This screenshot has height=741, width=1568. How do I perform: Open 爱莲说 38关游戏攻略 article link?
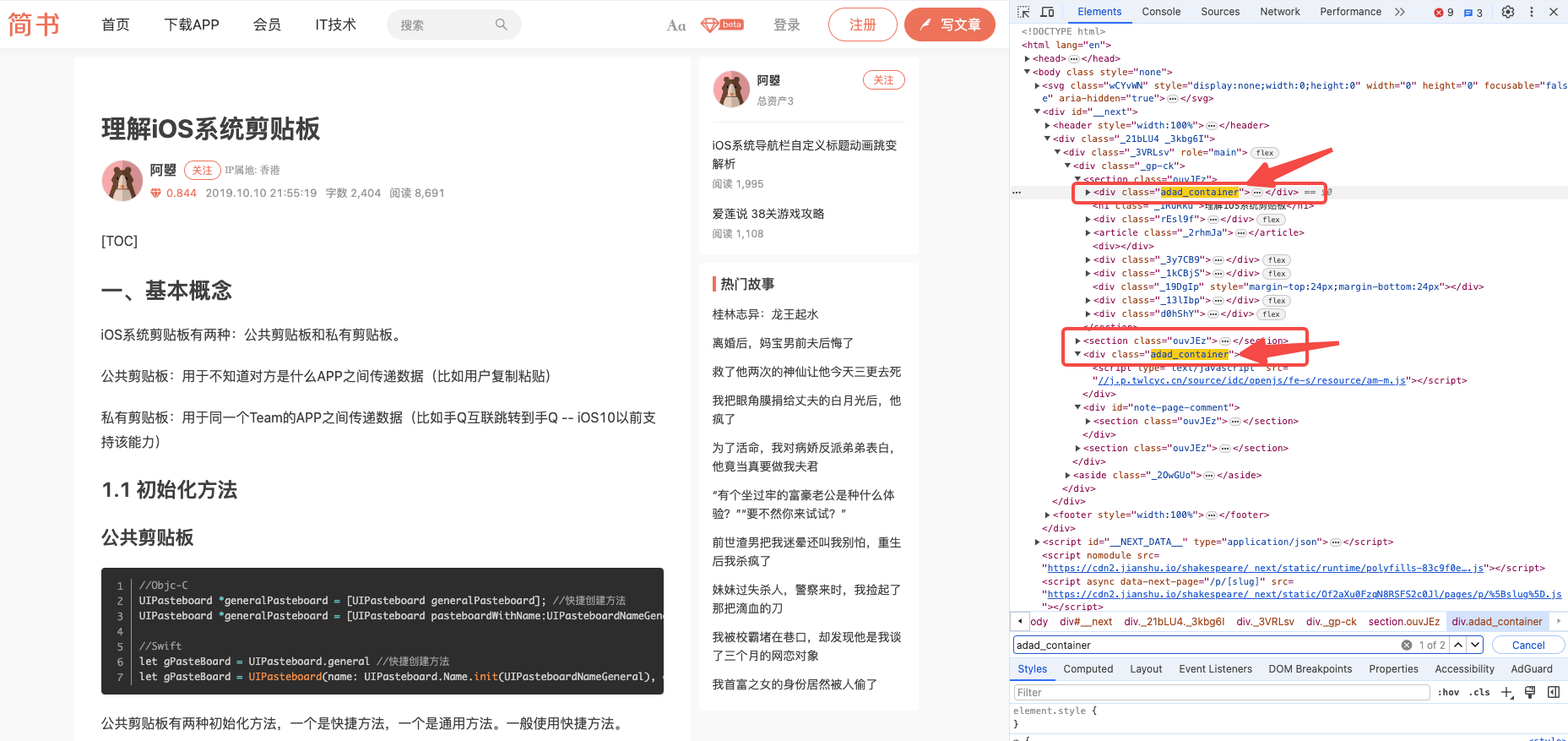tap(768, 214)
